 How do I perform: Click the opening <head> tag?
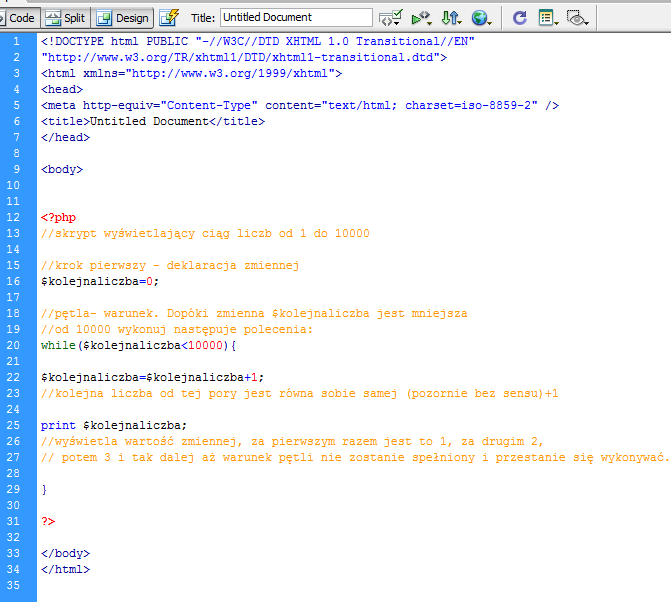click(x=62, y=89)
